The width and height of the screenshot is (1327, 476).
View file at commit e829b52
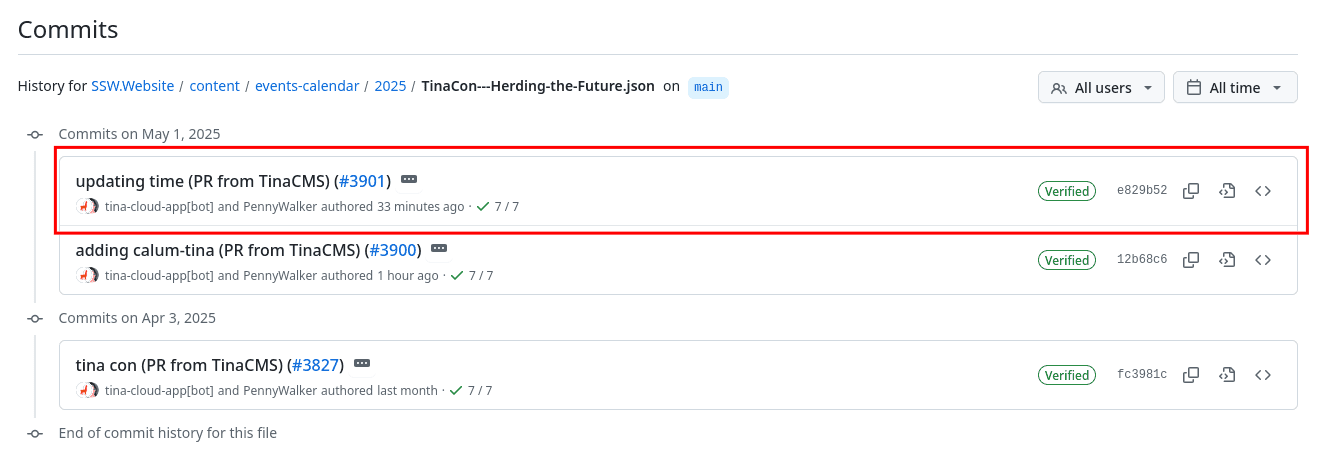point(1227,191)
